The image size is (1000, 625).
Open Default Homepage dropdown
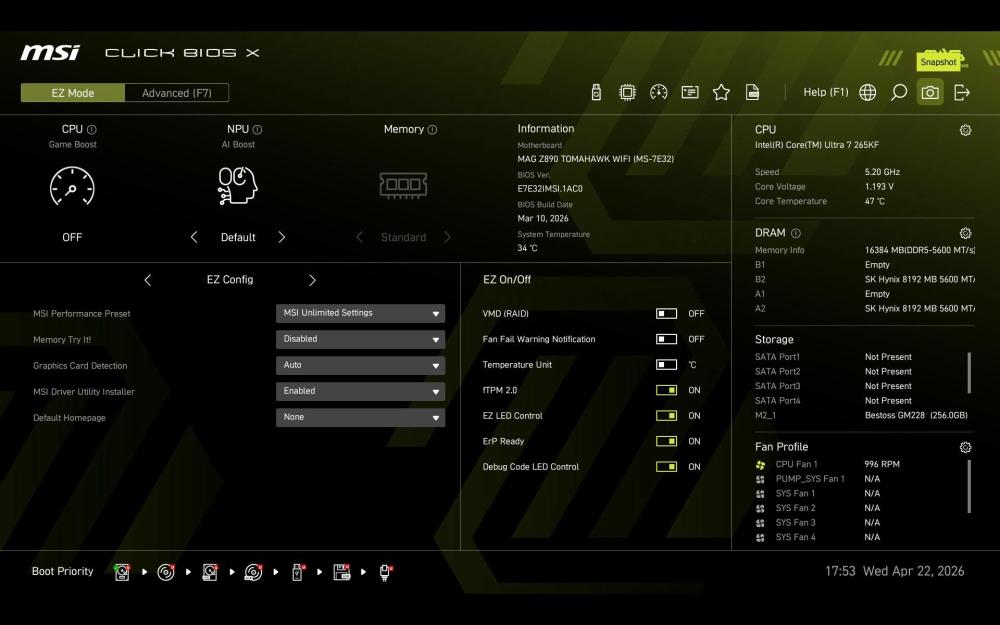click(360, 418)
